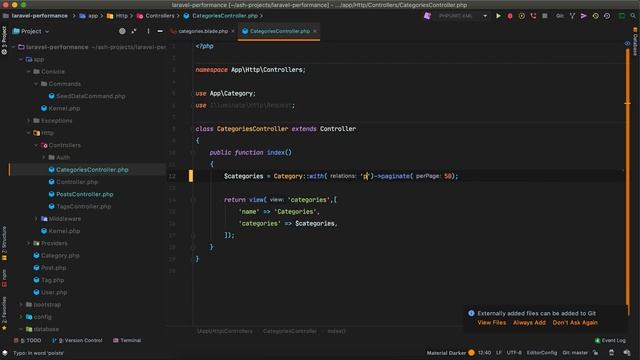Screen dimensions: 640x360
Task: Click the Listen for PHP Debug Connections phone icon
Action: click(x=533, y=16)
